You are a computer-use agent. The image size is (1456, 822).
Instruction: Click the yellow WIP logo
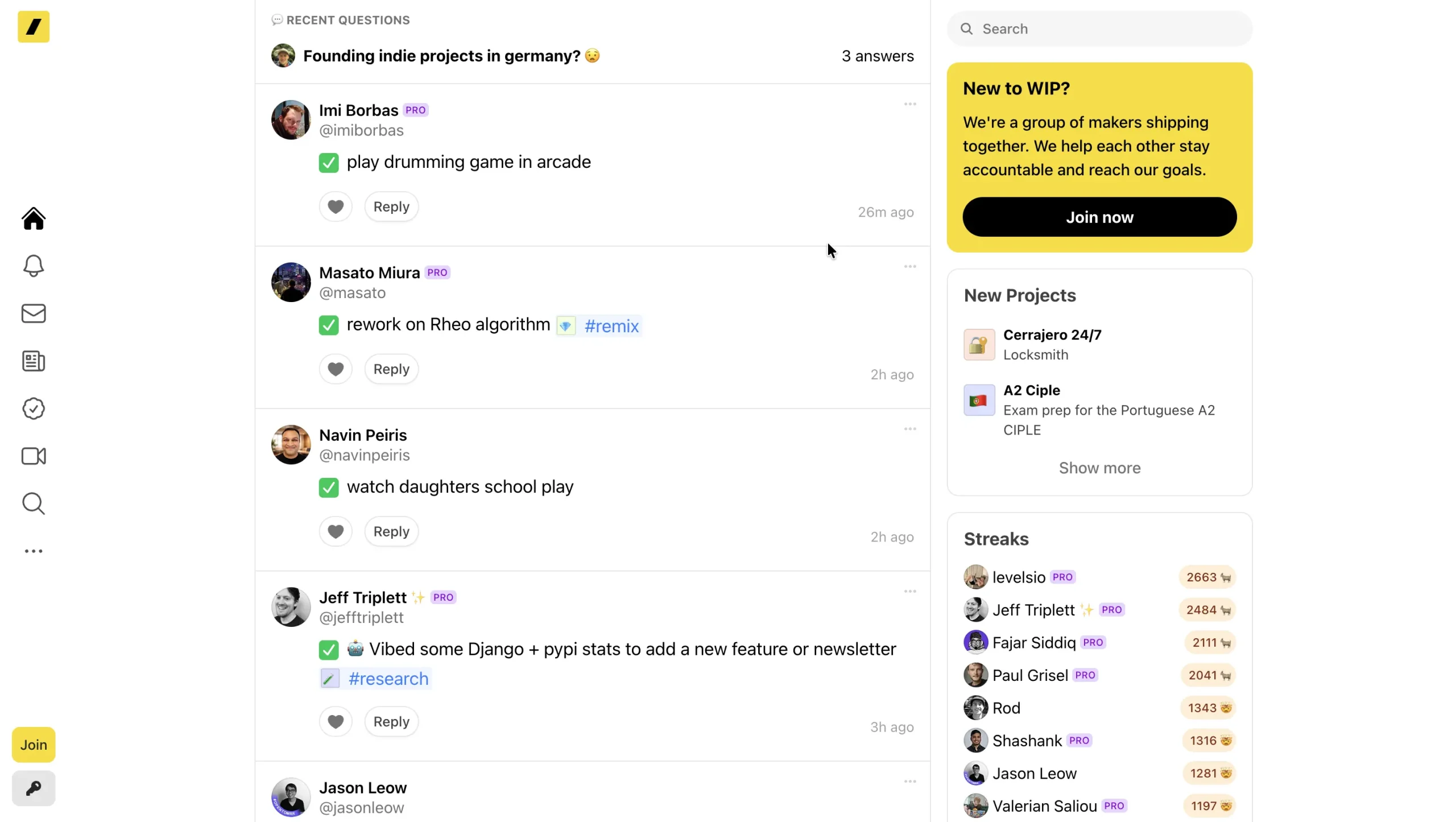coord(34,27)
